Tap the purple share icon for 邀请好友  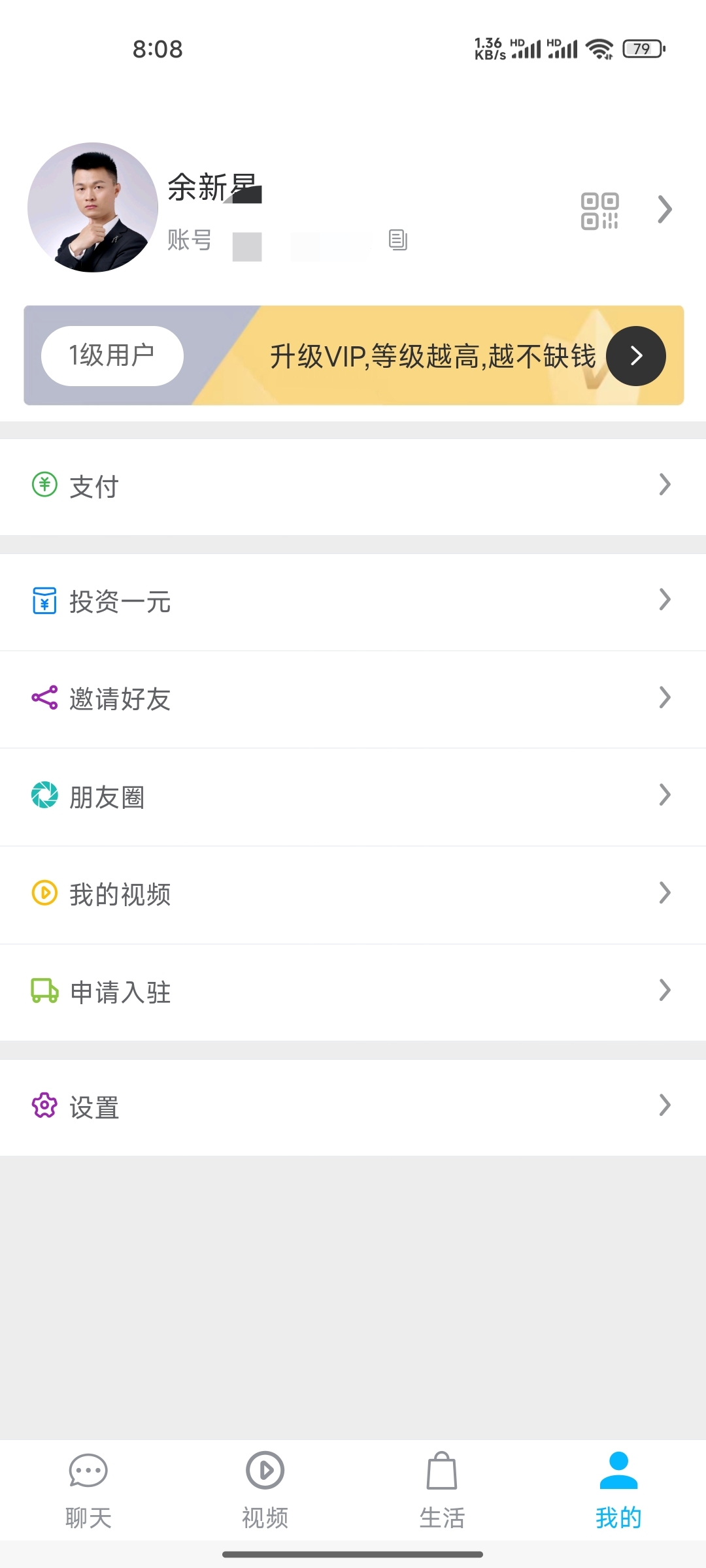[x=44, y=698]
